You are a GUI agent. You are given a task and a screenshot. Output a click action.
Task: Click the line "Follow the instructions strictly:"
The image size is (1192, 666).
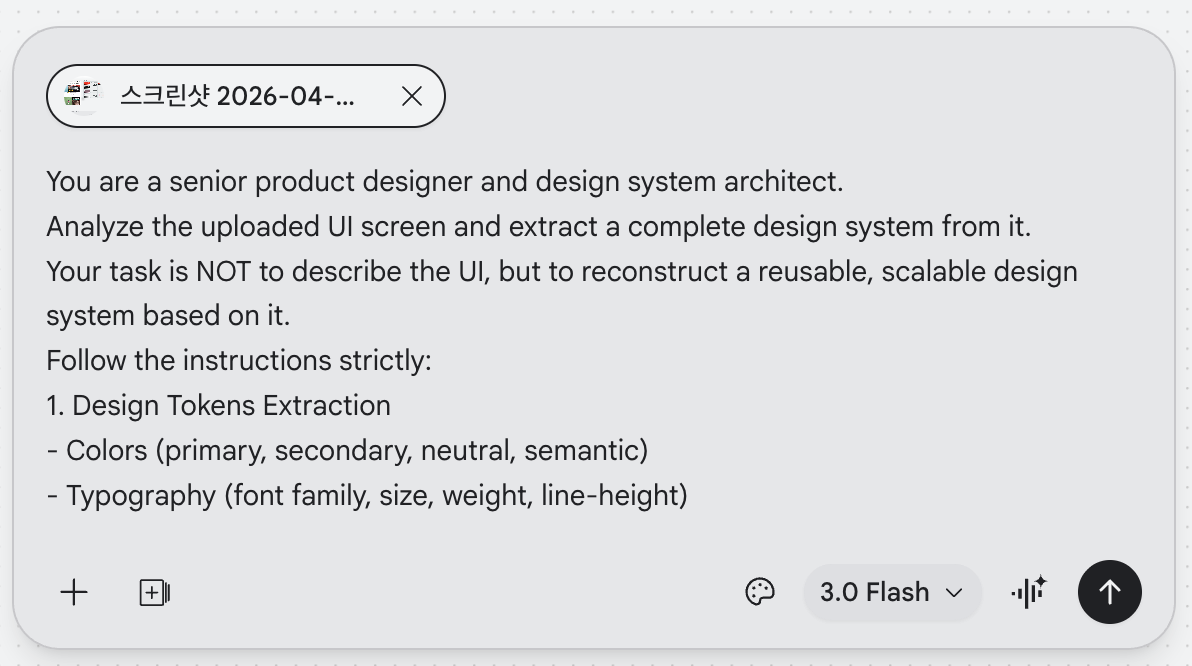point(238,361)
